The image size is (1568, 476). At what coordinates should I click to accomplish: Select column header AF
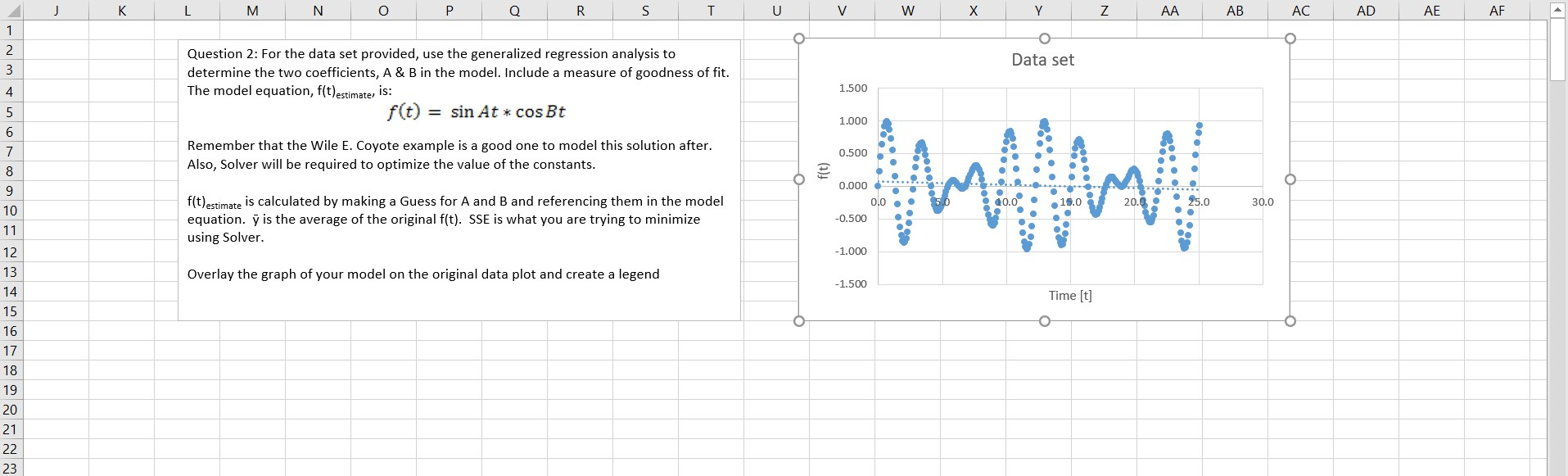(x=1497, y=11)
